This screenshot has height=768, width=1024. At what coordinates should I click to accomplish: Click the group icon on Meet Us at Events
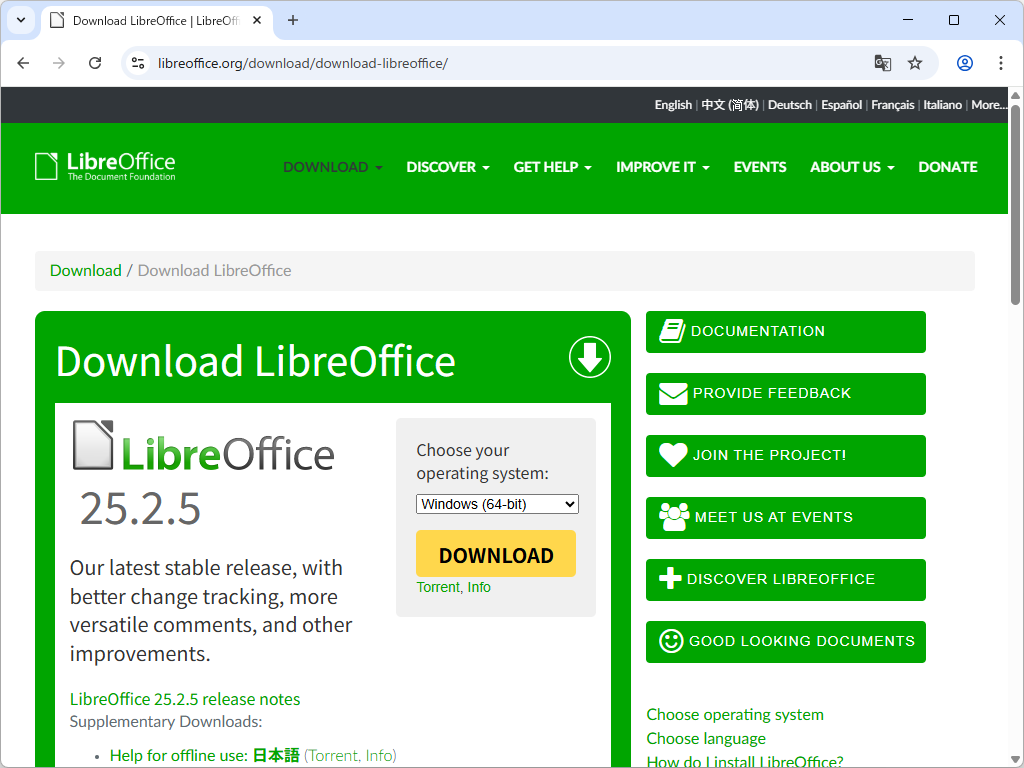tap(672, 517)
